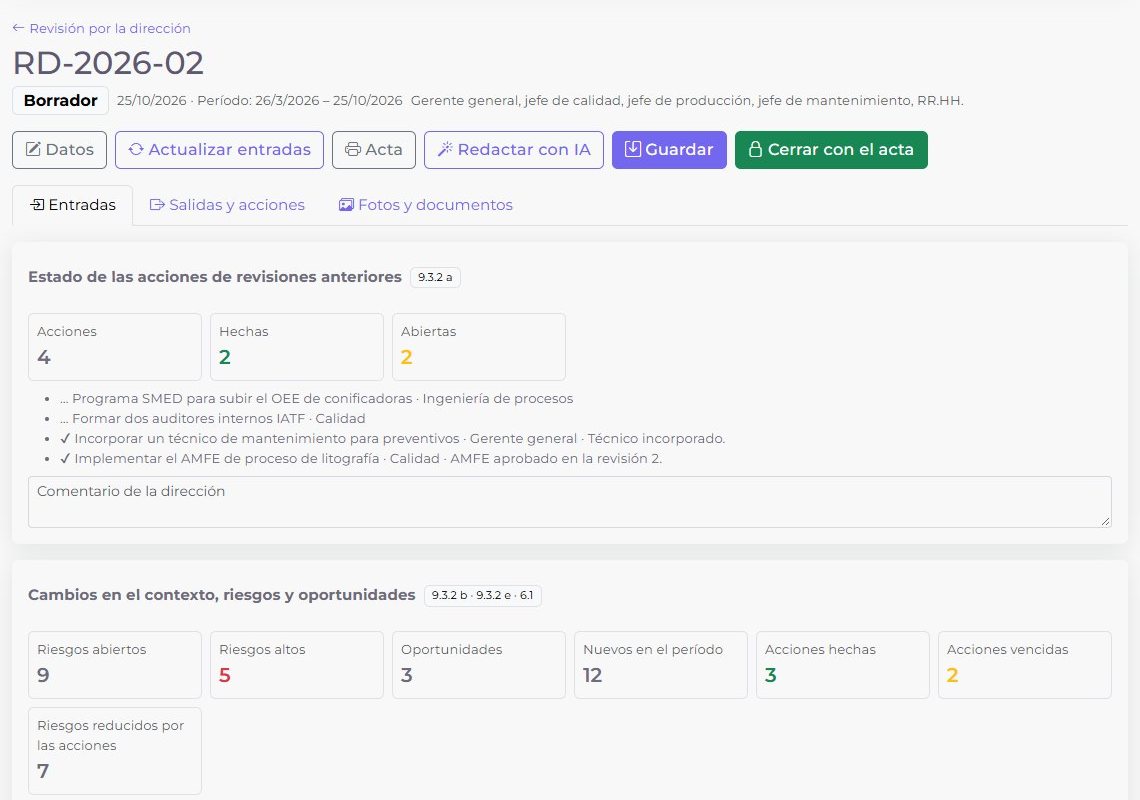Click the Borrador status badge

point(60,100)
